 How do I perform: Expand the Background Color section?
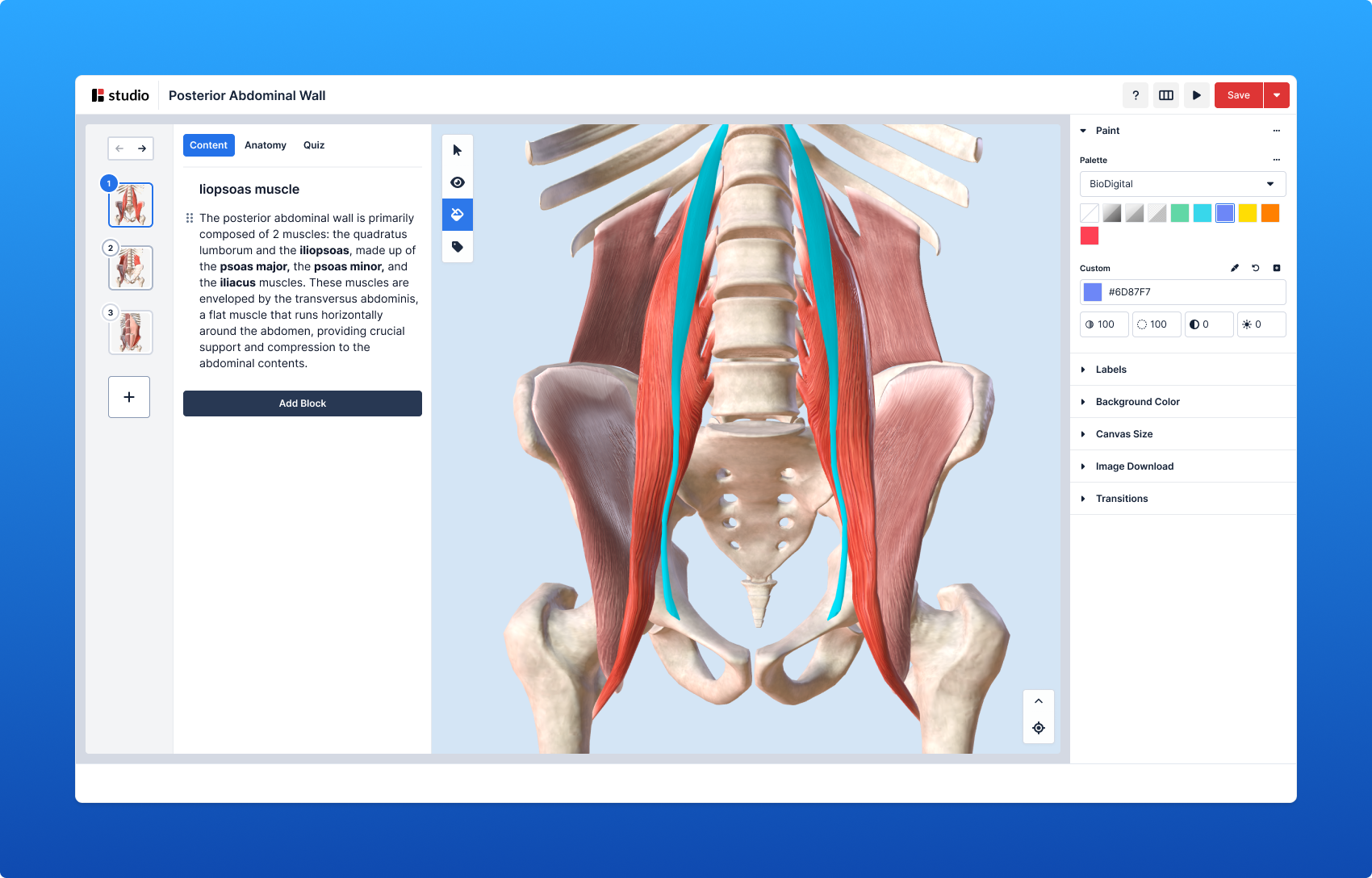click(x=1137, y=402)
